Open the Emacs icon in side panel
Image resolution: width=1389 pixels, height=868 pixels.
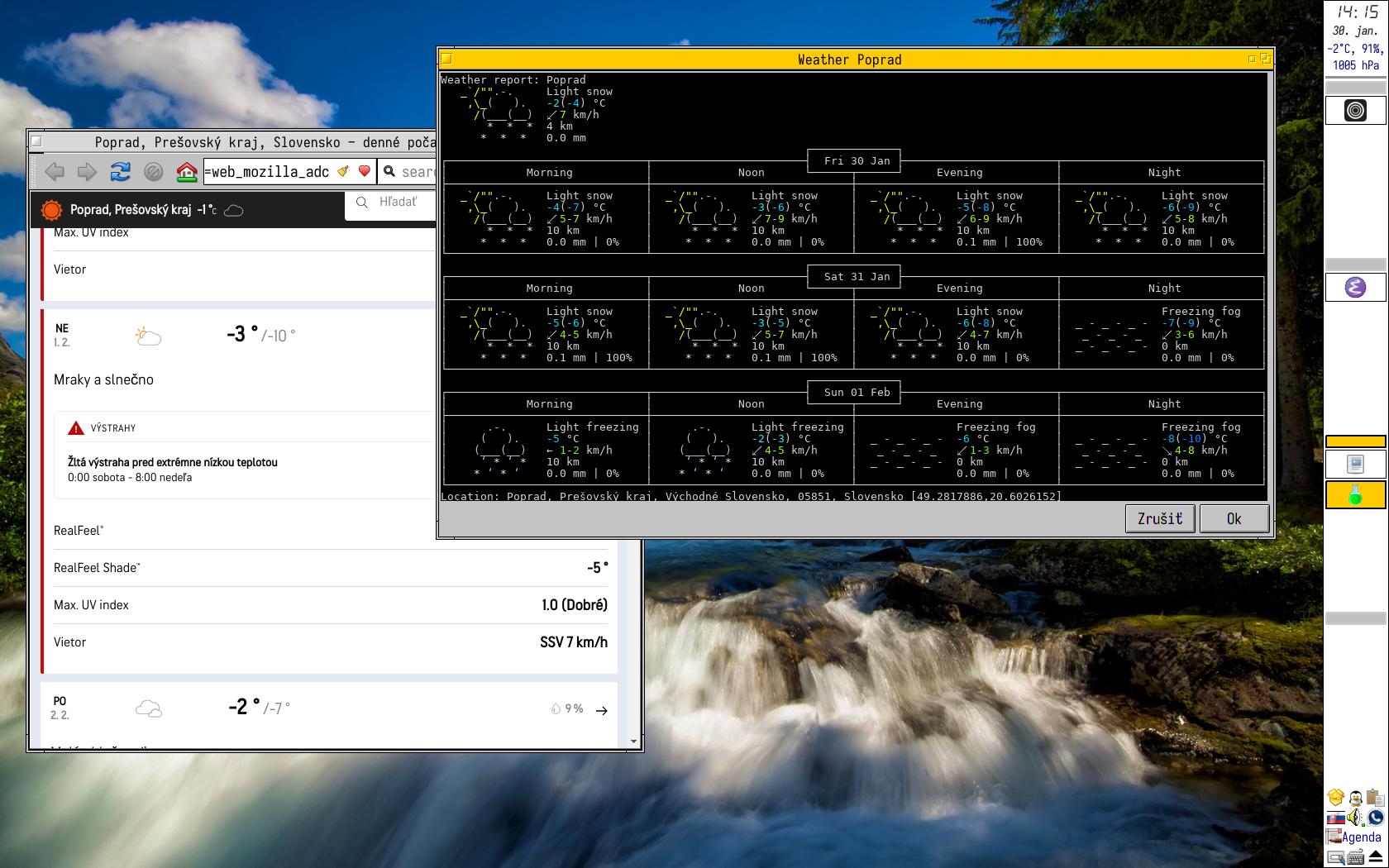[x=1354, y=287]
